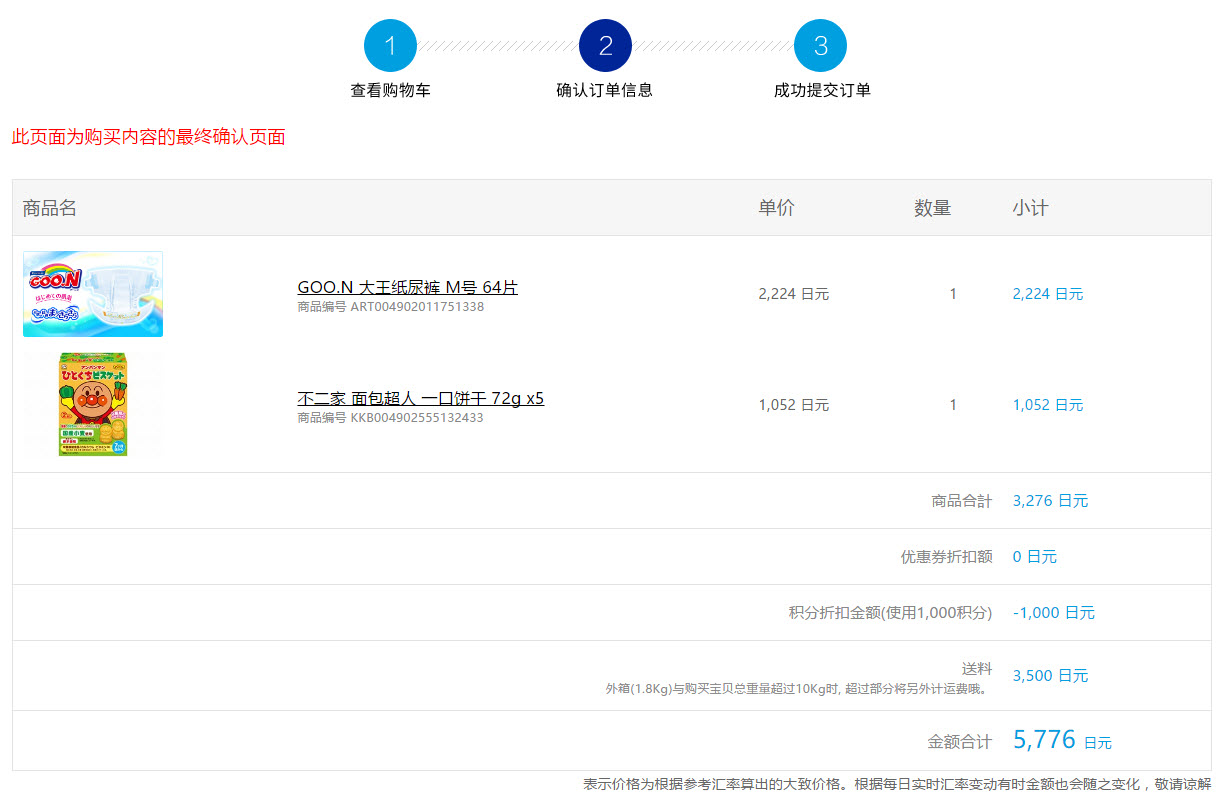This screenshot has width=1230, height=806.
Task: Click the biscuit unit price 1,052 日元
Action: tap(794, 405)
